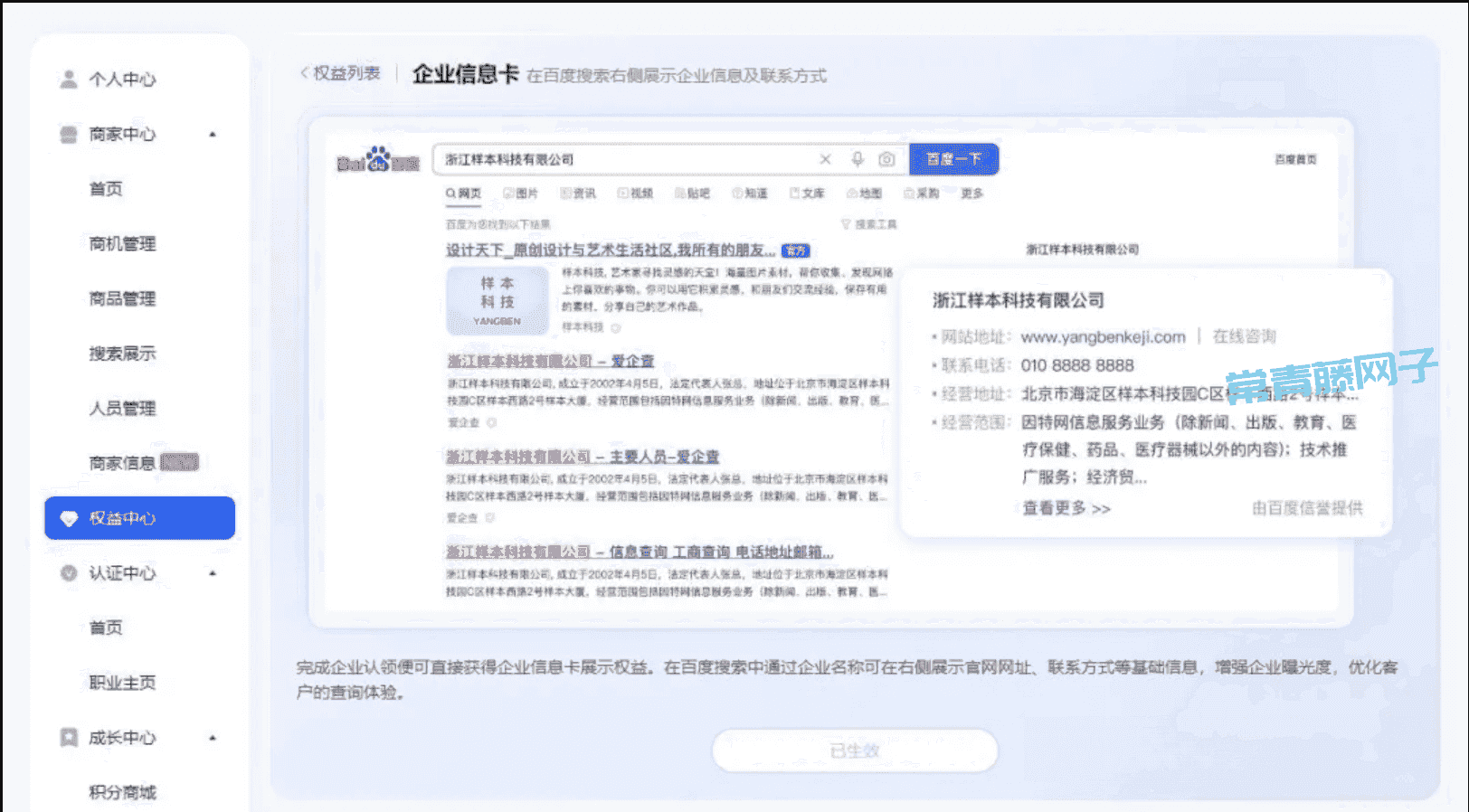
Task: Click the 企业信息卡 page title
Action: (x=465, y=74)
